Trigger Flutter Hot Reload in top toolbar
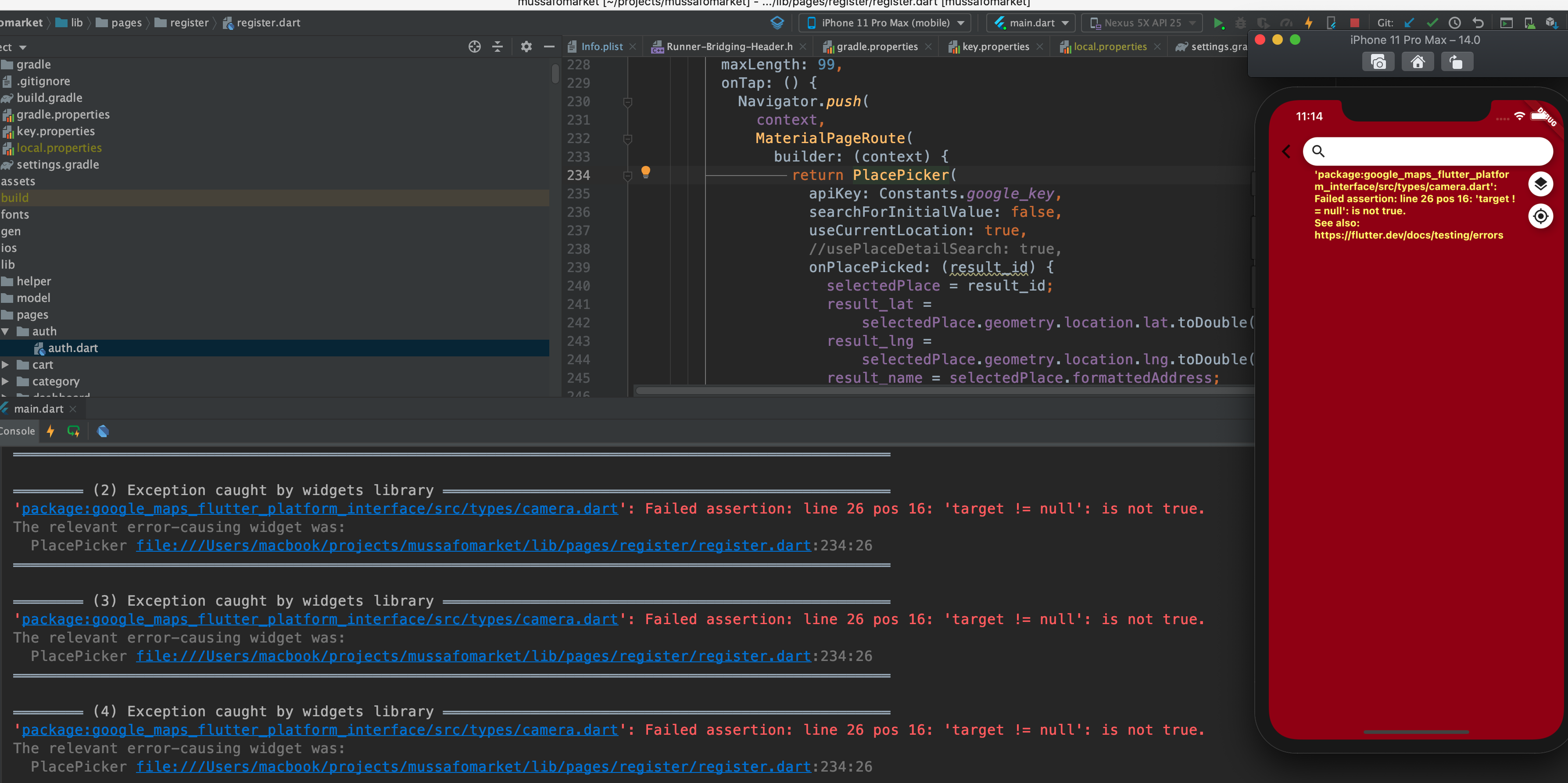 tap(1308, 23)
